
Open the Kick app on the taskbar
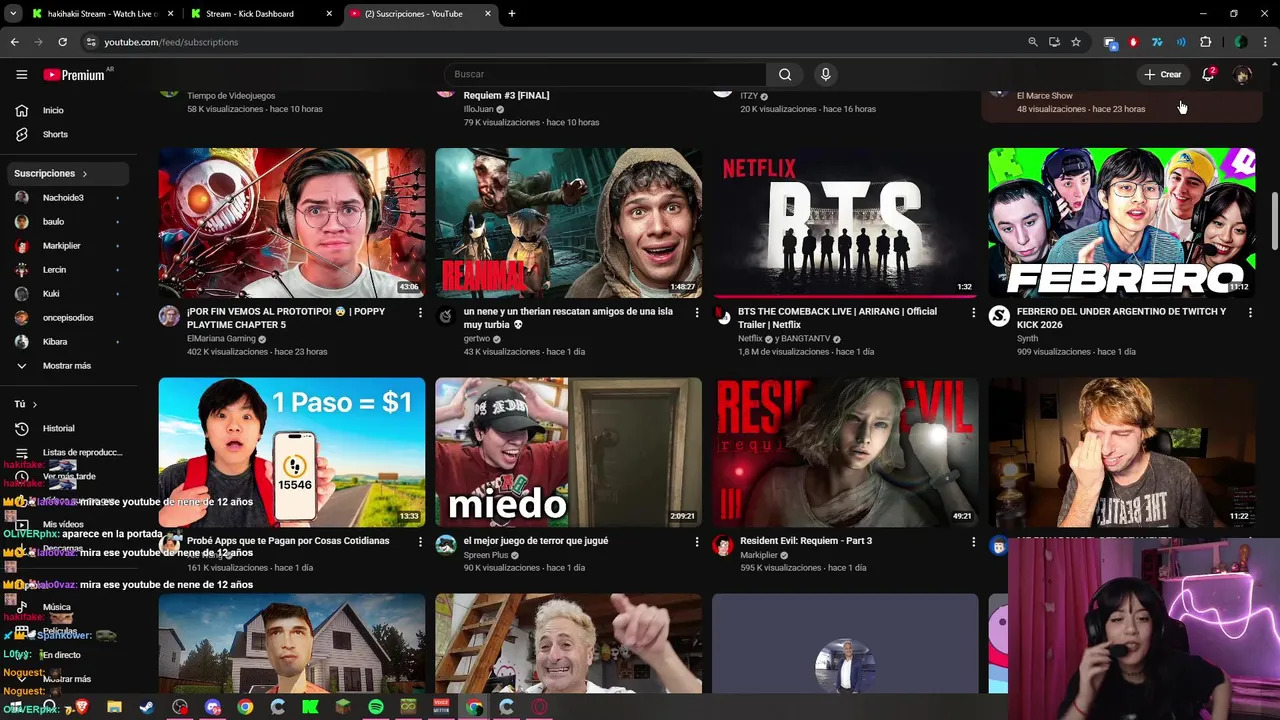coord(310,707)
